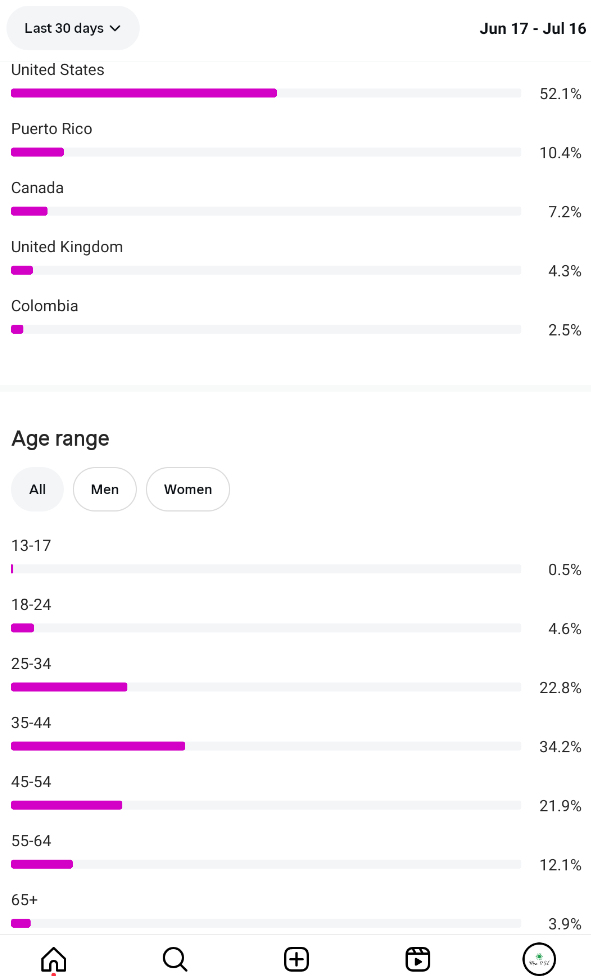Click the 35-44 age range bar
The image size is (591, 976).
[266, 746]
